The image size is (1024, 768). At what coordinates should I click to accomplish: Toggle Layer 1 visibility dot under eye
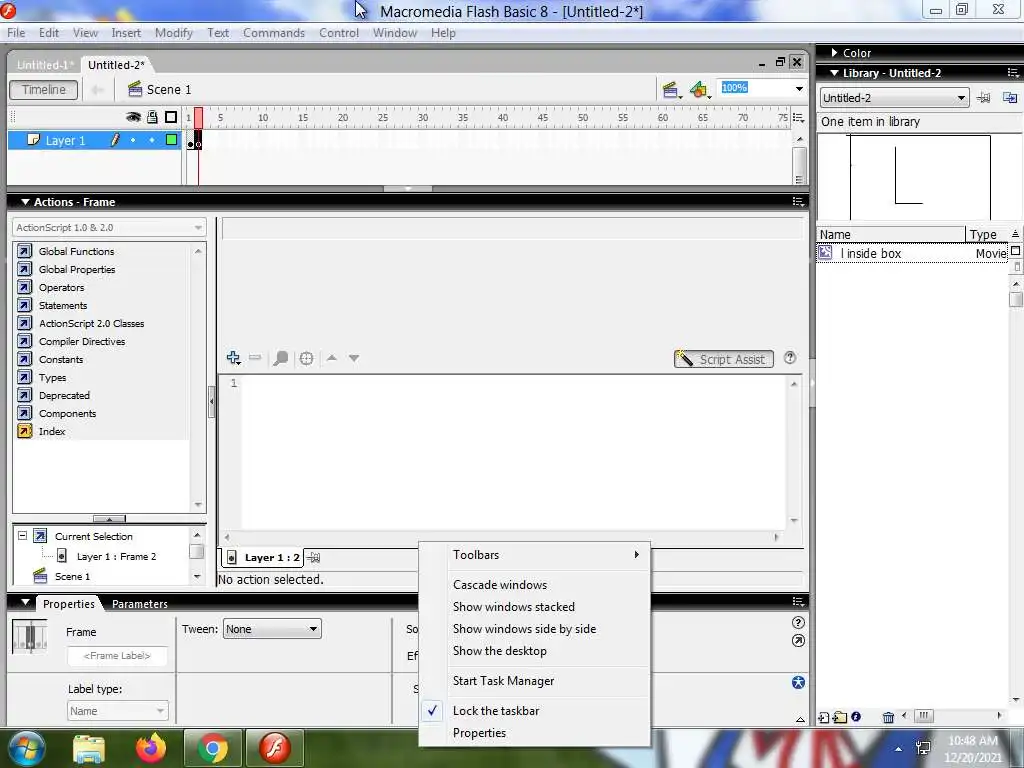point(133,140)
